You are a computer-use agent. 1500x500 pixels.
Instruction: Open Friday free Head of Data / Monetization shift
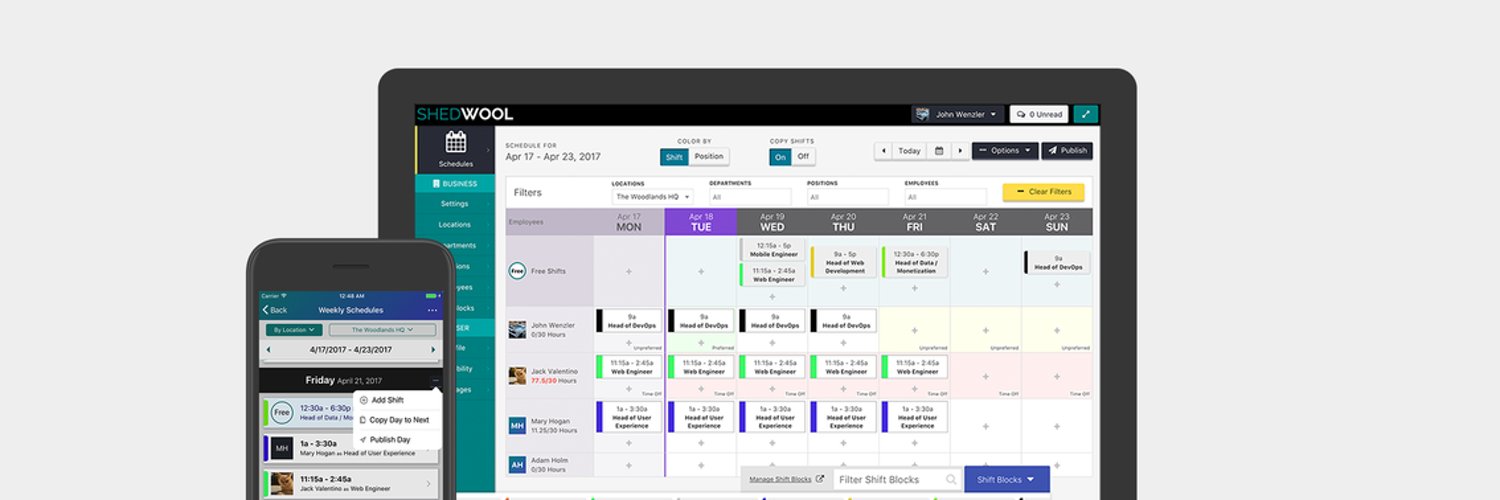point(914,262)
